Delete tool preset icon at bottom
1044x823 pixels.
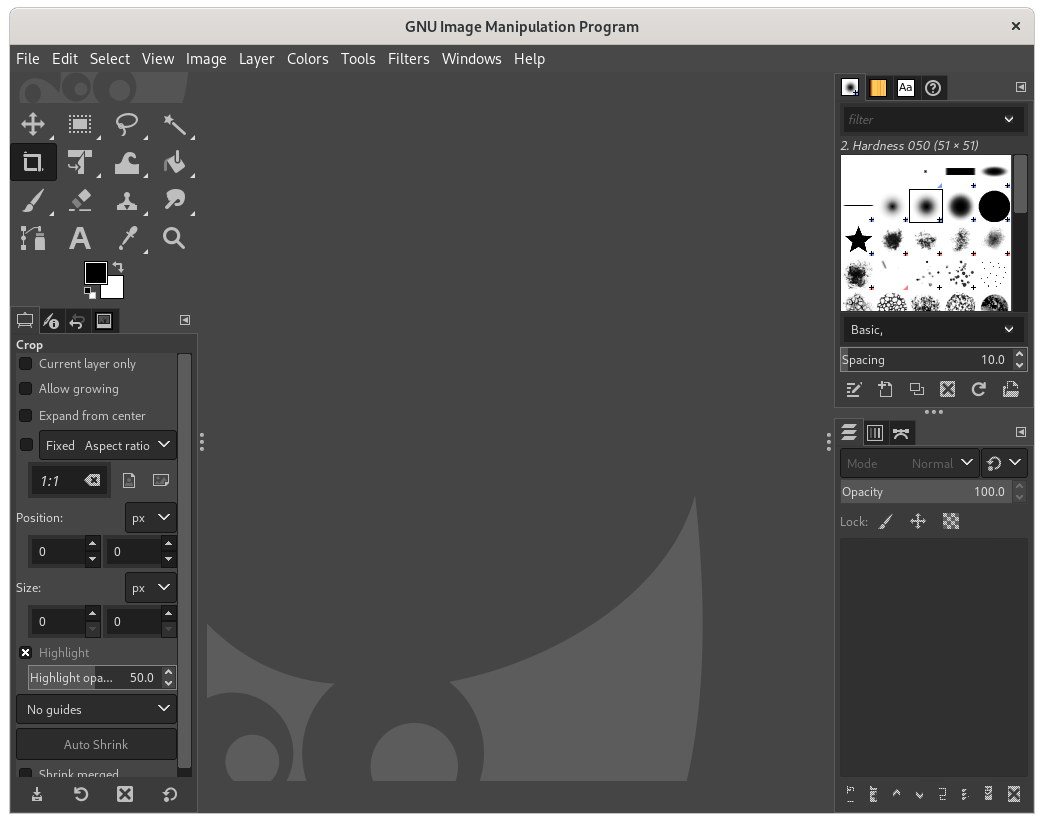tap(125, 794)
